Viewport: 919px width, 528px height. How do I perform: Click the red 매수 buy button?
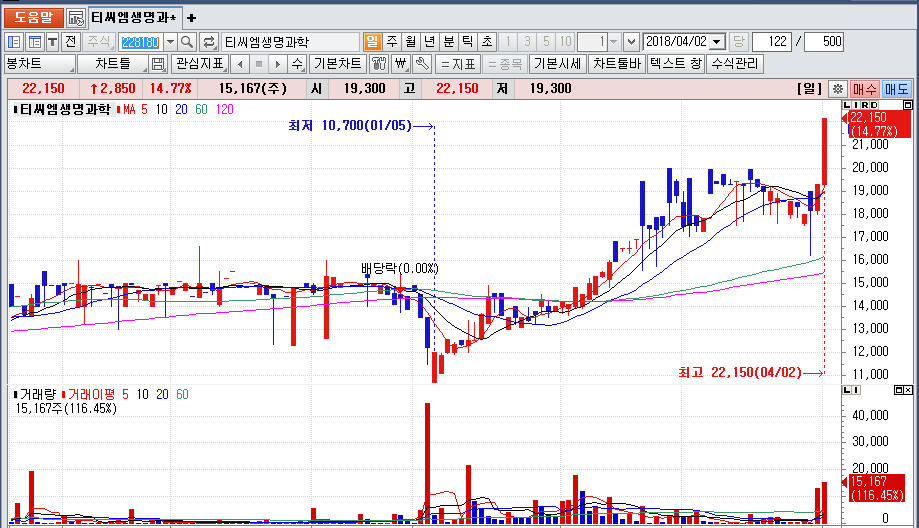coord(864,88)
